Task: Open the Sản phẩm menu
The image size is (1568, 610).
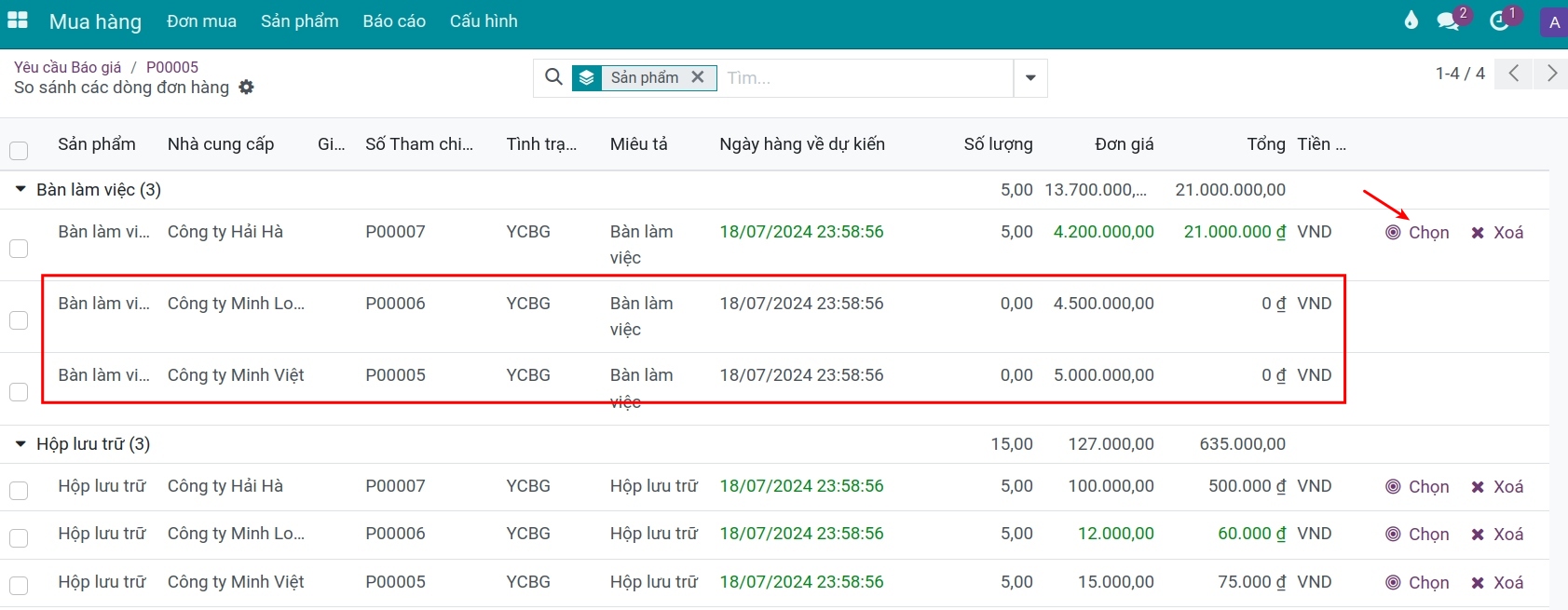Action: [300, 21]
